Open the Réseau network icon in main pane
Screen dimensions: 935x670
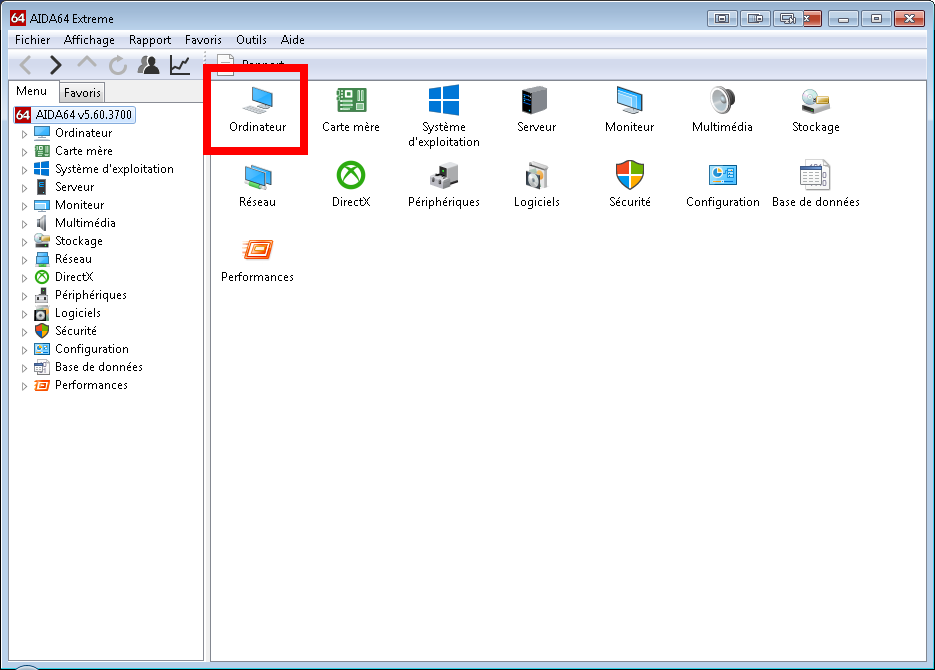pos(258,176)
